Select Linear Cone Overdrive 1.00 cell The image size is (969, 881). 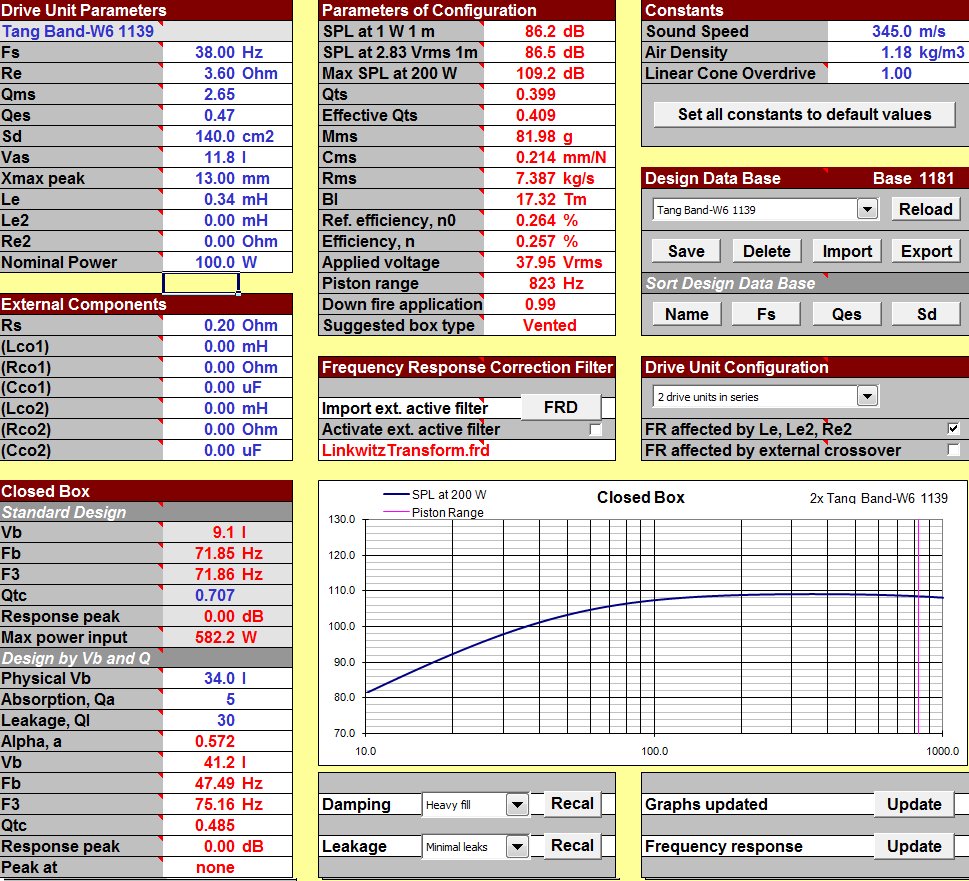898,74
